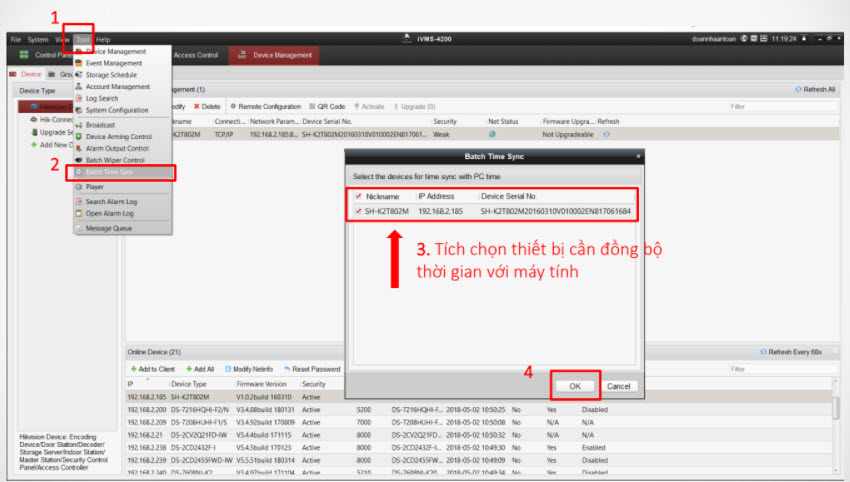The image size is (850, 482).
Task: Click the Event Management icon in menu
Action: pos(79,63)
